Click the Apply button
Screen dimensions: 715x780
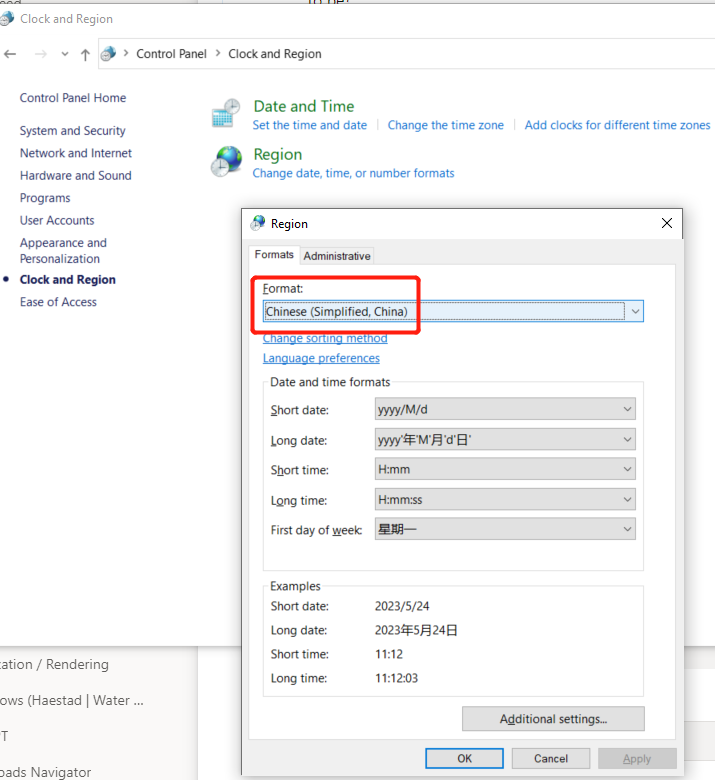click(x=637, y=758)
